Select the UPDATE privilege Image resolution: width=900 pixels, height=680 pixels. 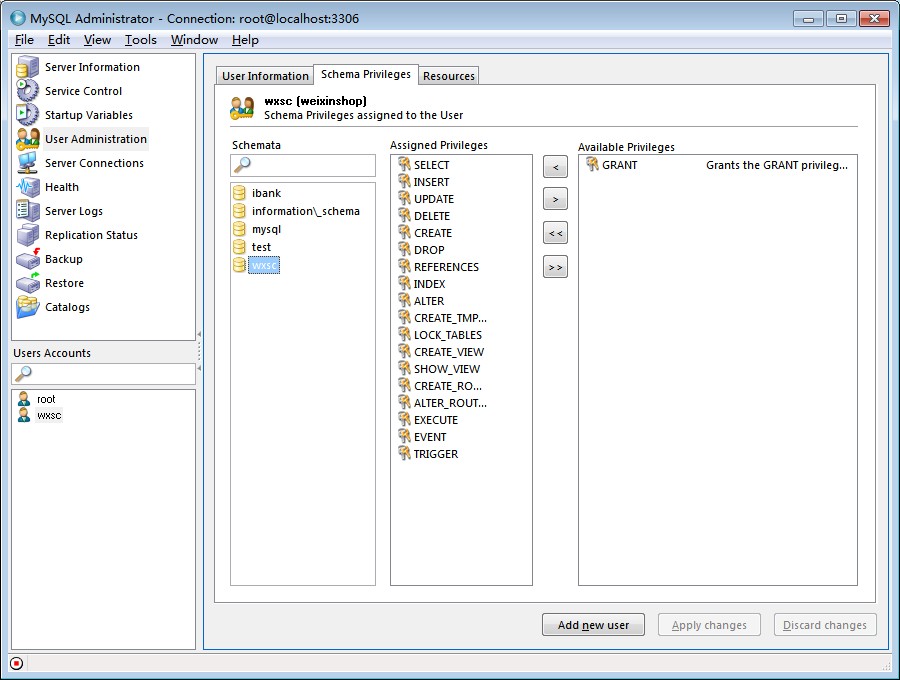coord(434,199)
